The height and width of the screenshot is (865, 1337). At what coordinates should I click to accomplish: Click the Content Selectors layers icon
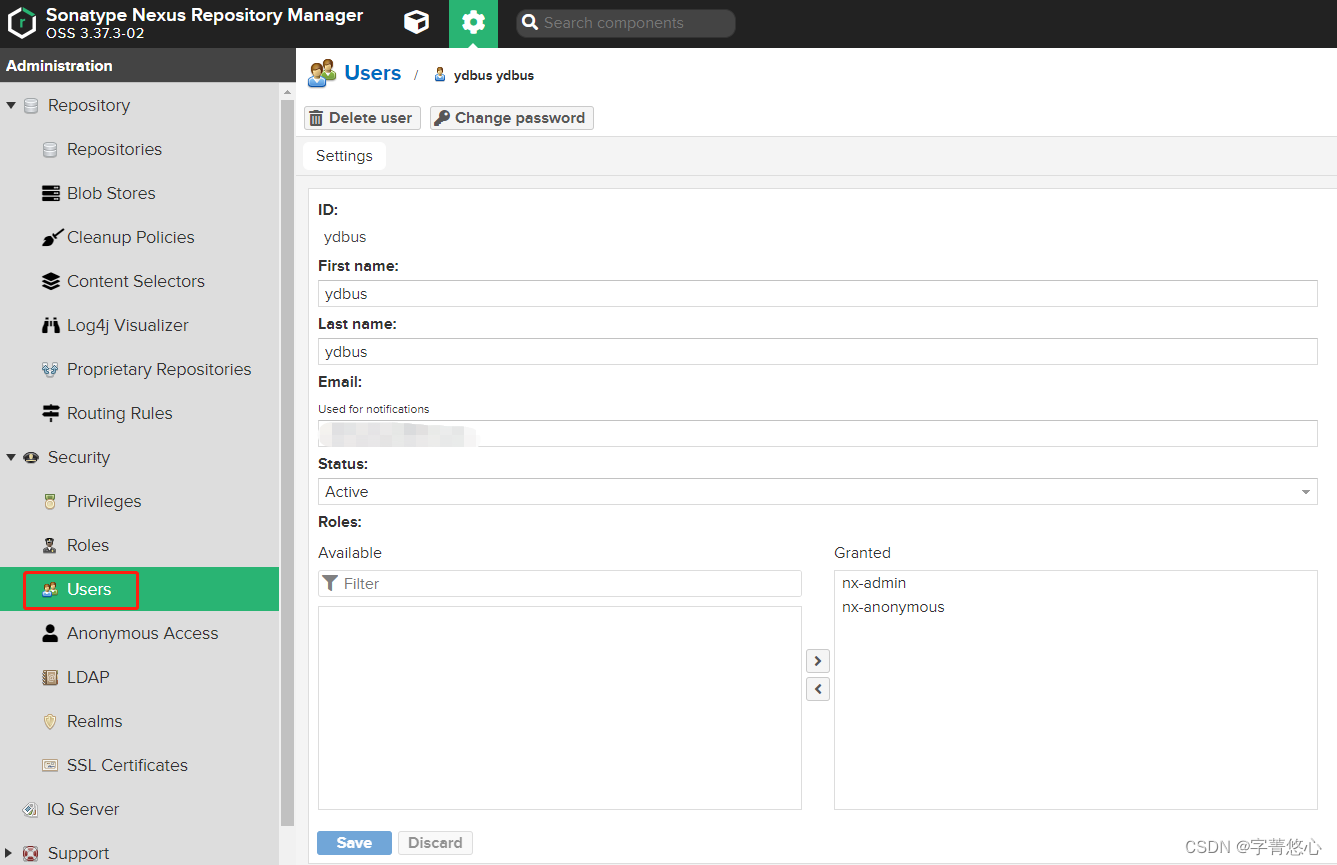pos(51,282)
